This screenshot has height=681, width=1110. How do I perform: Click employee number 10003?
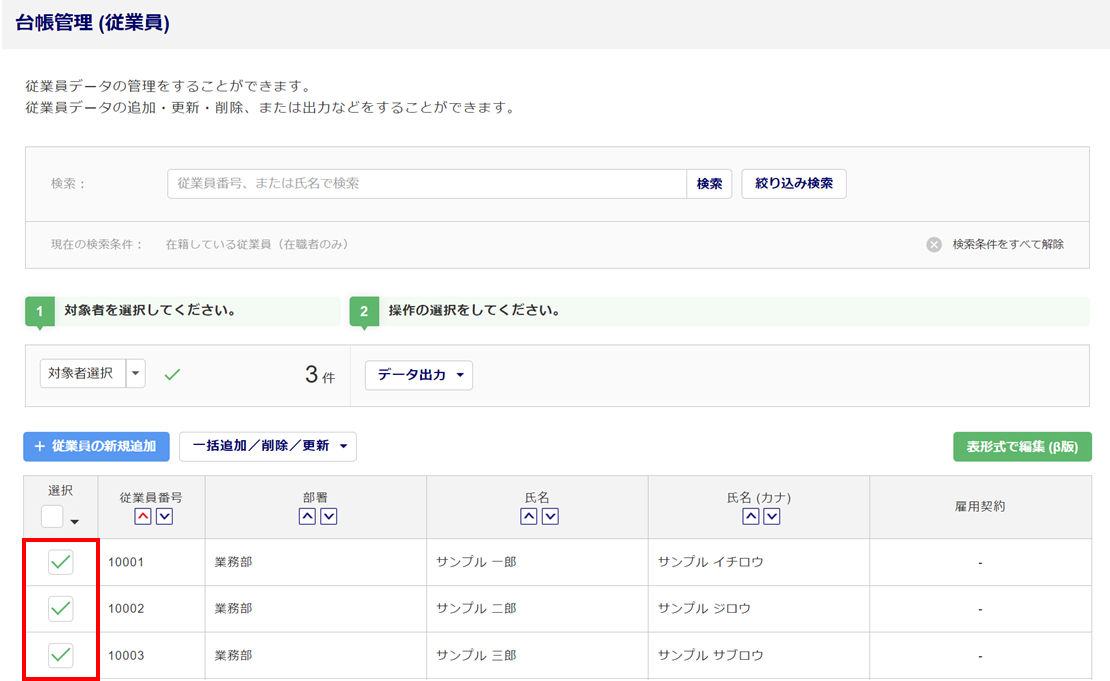[126, 656]
